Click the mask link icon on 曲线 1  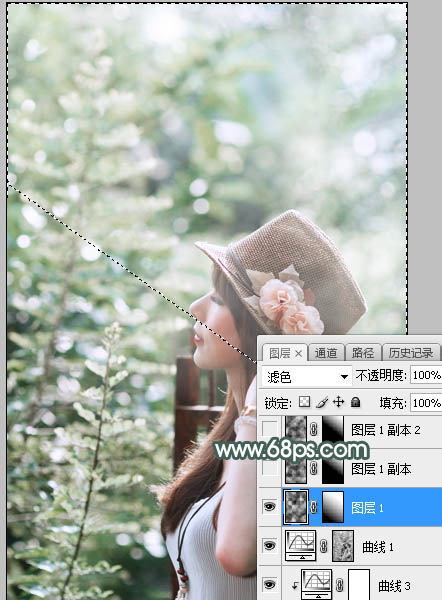click(x=324, y=546)
